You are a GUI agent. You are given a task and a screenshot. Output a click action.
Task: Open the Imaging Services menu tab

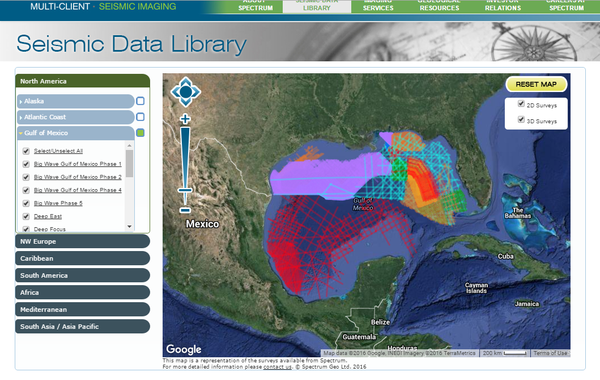(378, 7)
